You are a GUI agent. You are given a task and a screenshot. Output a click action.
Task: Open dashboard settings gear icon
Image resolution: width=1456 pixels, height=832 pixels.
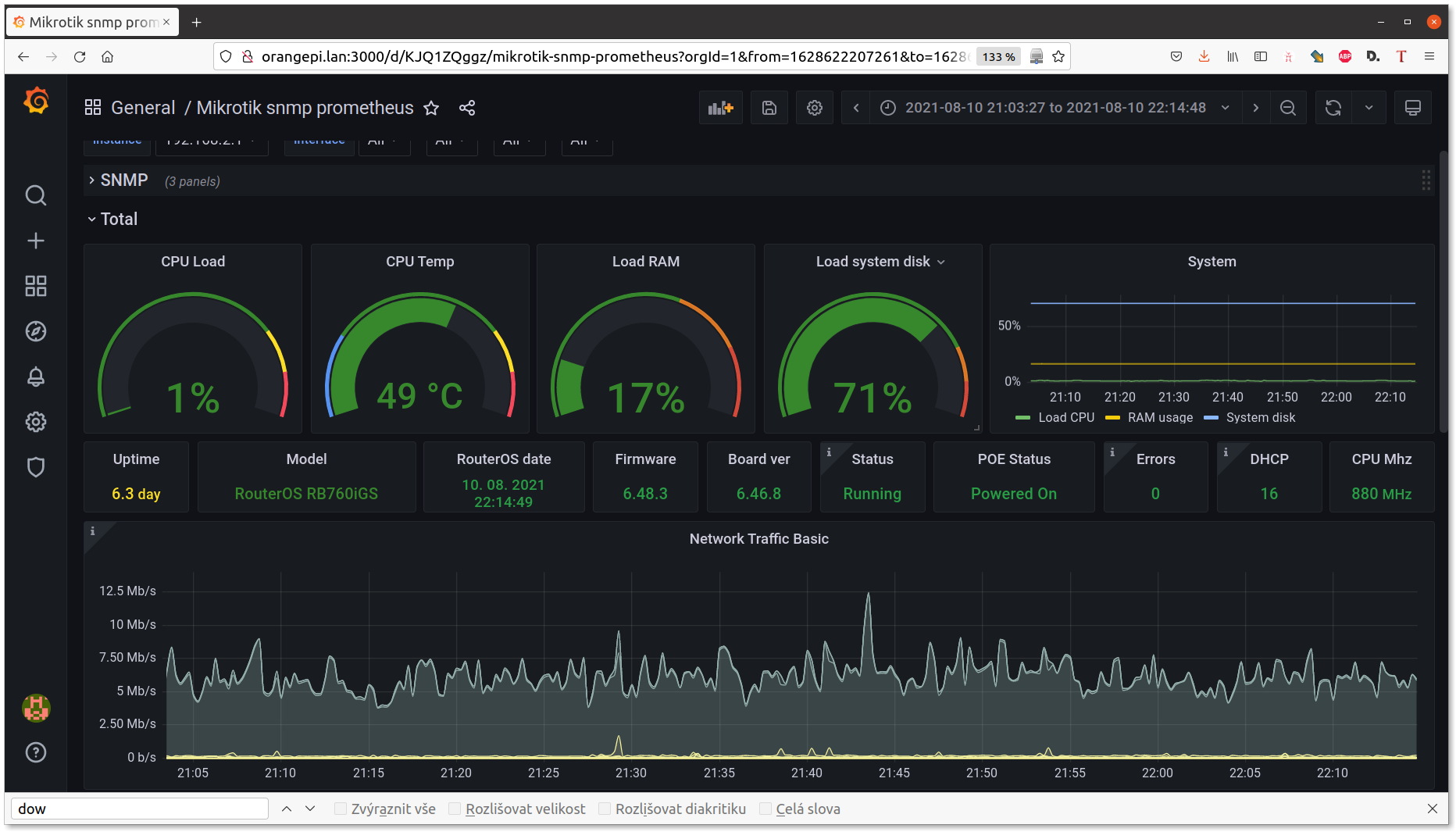(814, 108)
